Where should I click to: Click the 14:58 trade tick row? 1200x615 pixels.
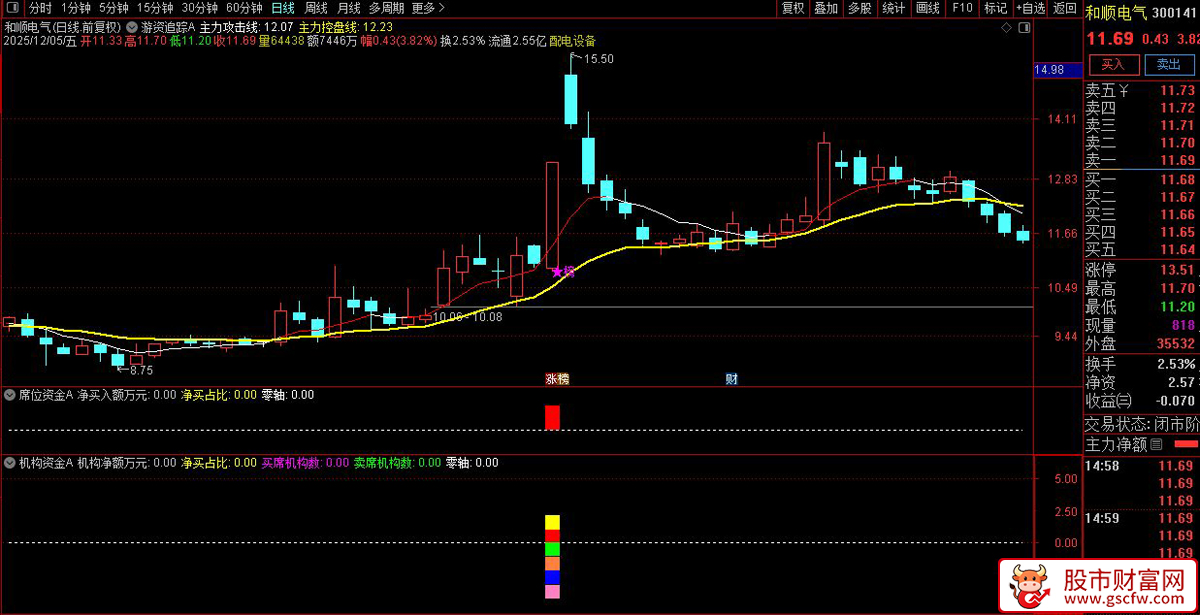click(x=1141, y=466)
